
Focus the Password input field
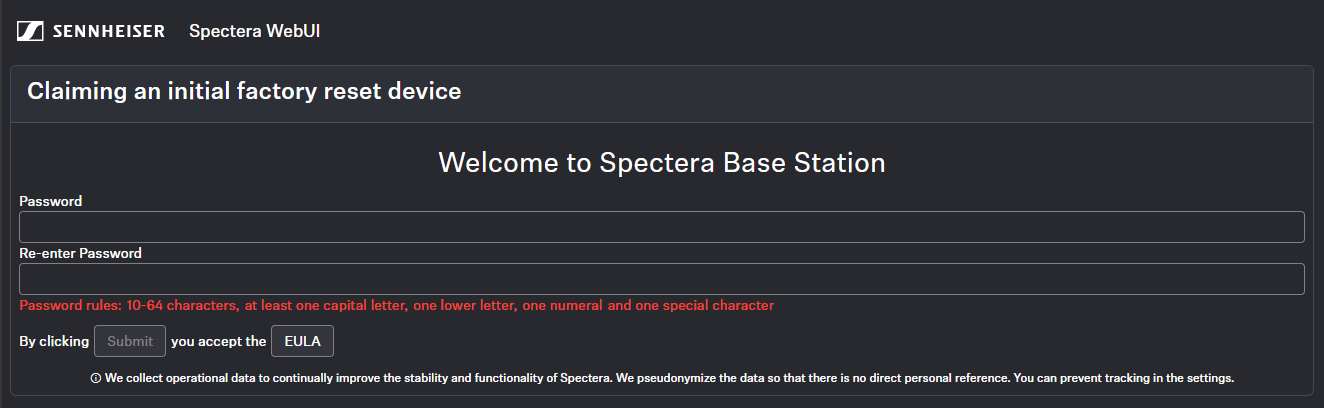[662, 227]
